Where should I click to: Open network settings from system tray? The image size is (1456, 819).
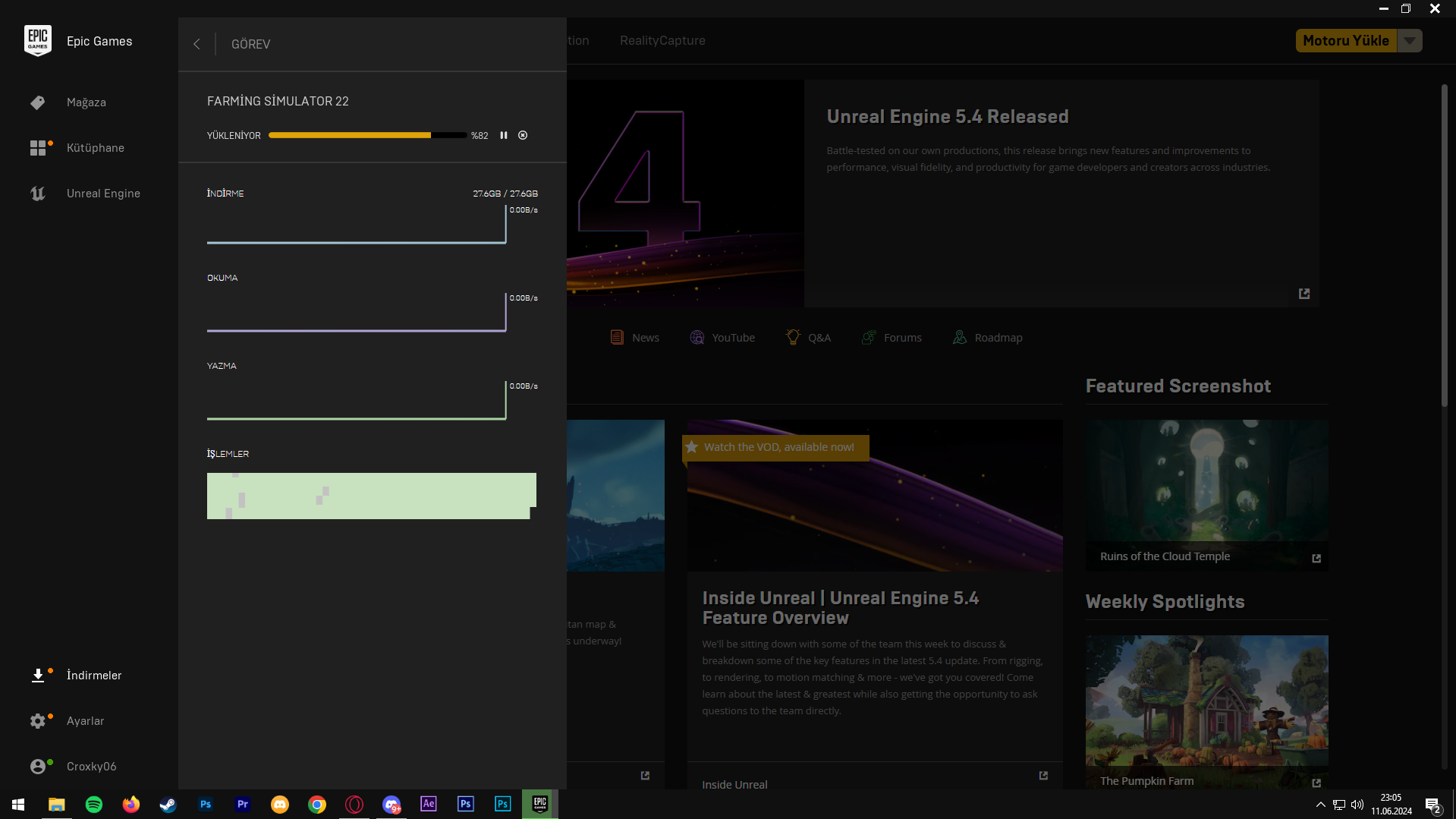click(x=1339, y=805)
